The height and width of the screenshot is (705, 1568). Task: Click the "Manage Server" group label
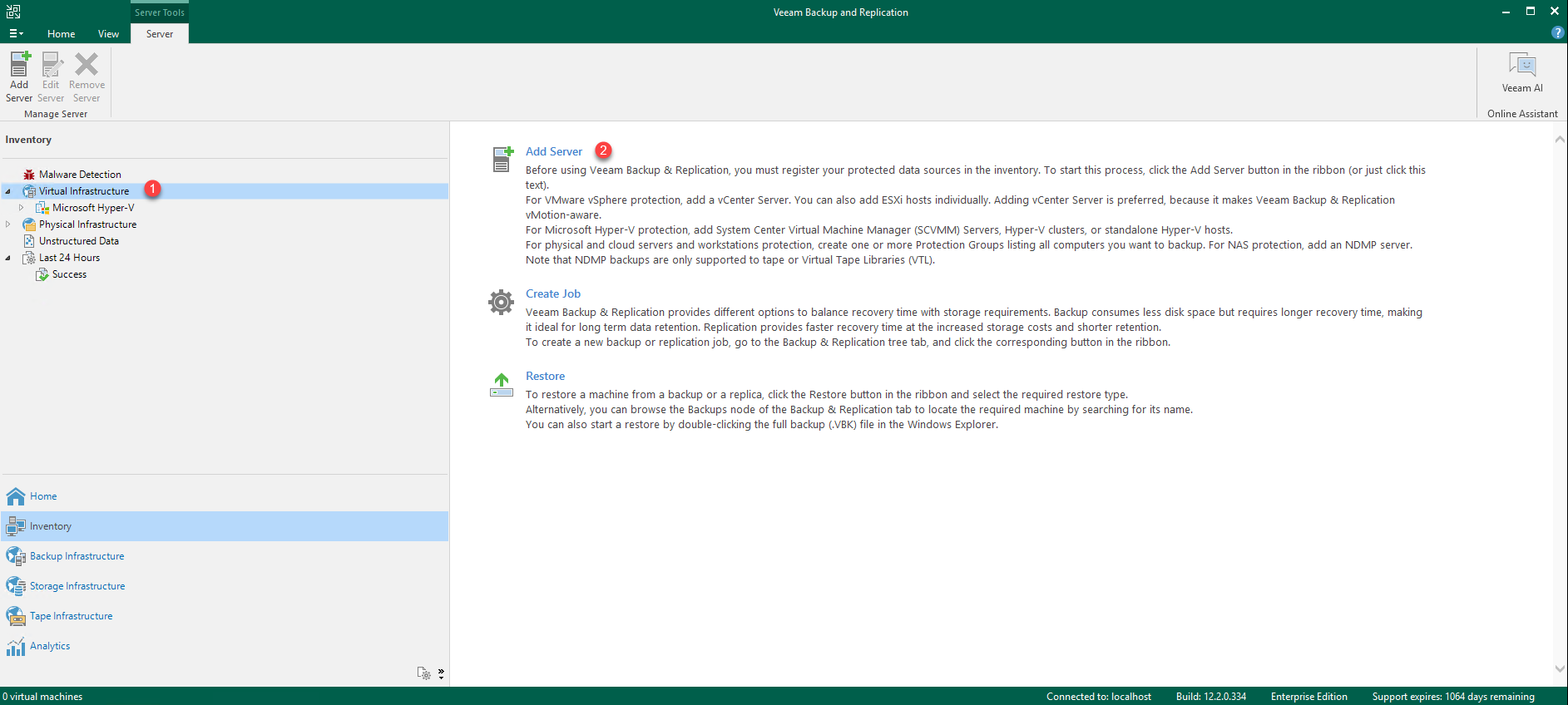pos(56,114)
